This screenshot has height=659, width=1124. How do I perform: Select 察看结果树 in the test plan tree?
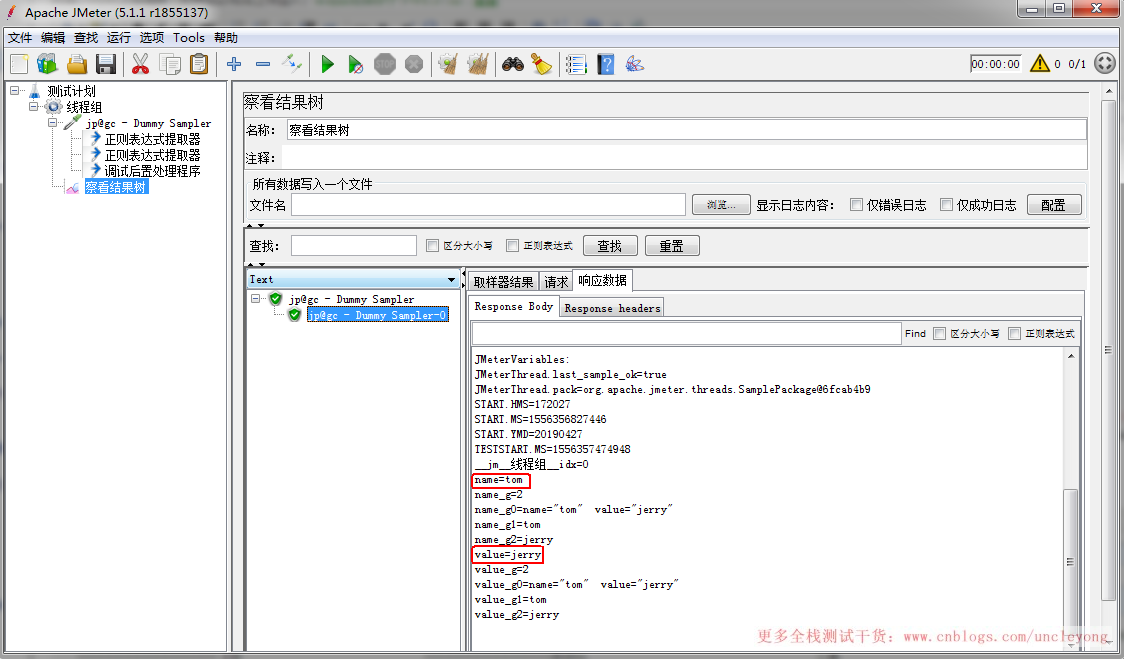(x=115, y=187)
